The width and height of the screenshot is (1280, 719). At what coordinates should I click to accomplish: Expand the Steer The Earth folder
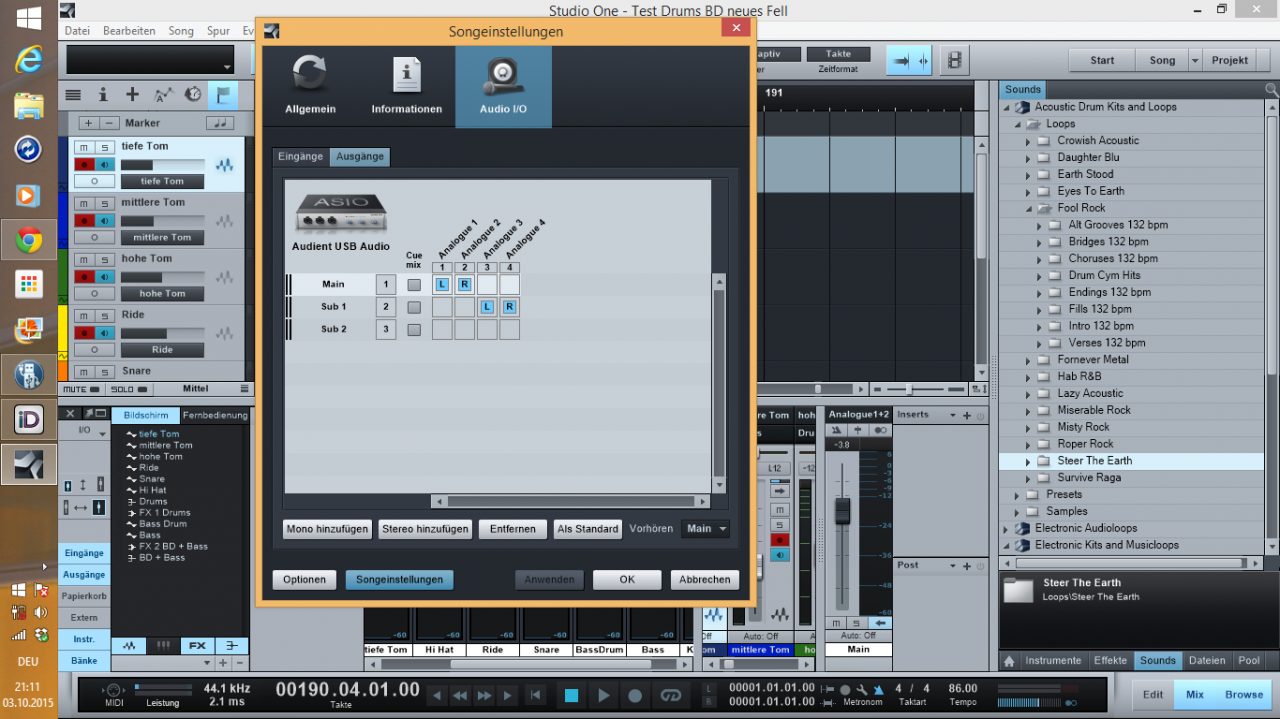point(1027,461)
